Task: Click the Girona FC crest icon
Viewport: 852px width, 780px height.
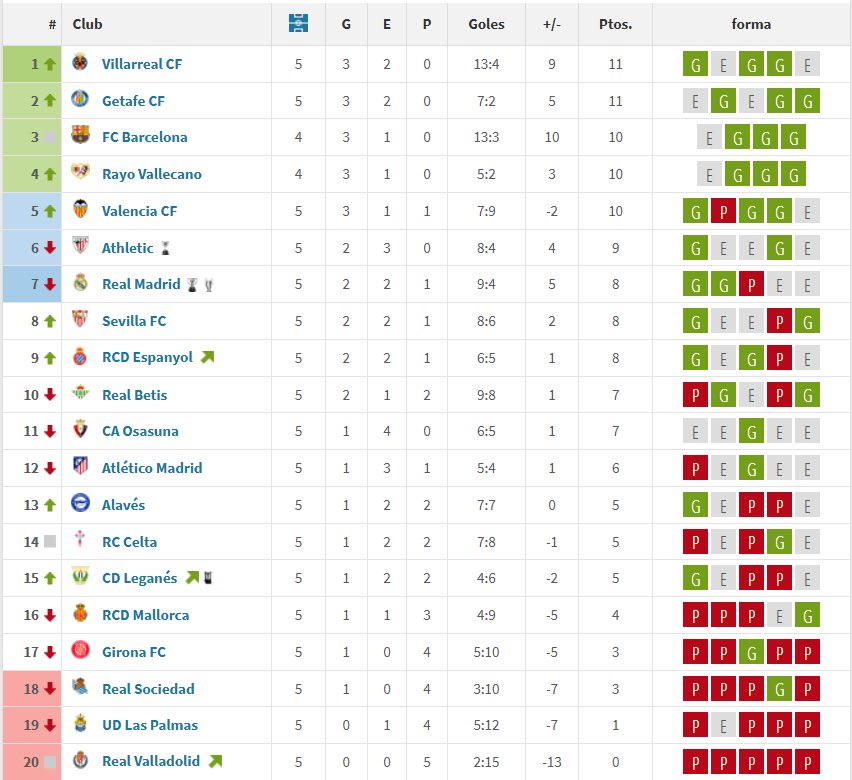Action: click(x=80, y=652)
